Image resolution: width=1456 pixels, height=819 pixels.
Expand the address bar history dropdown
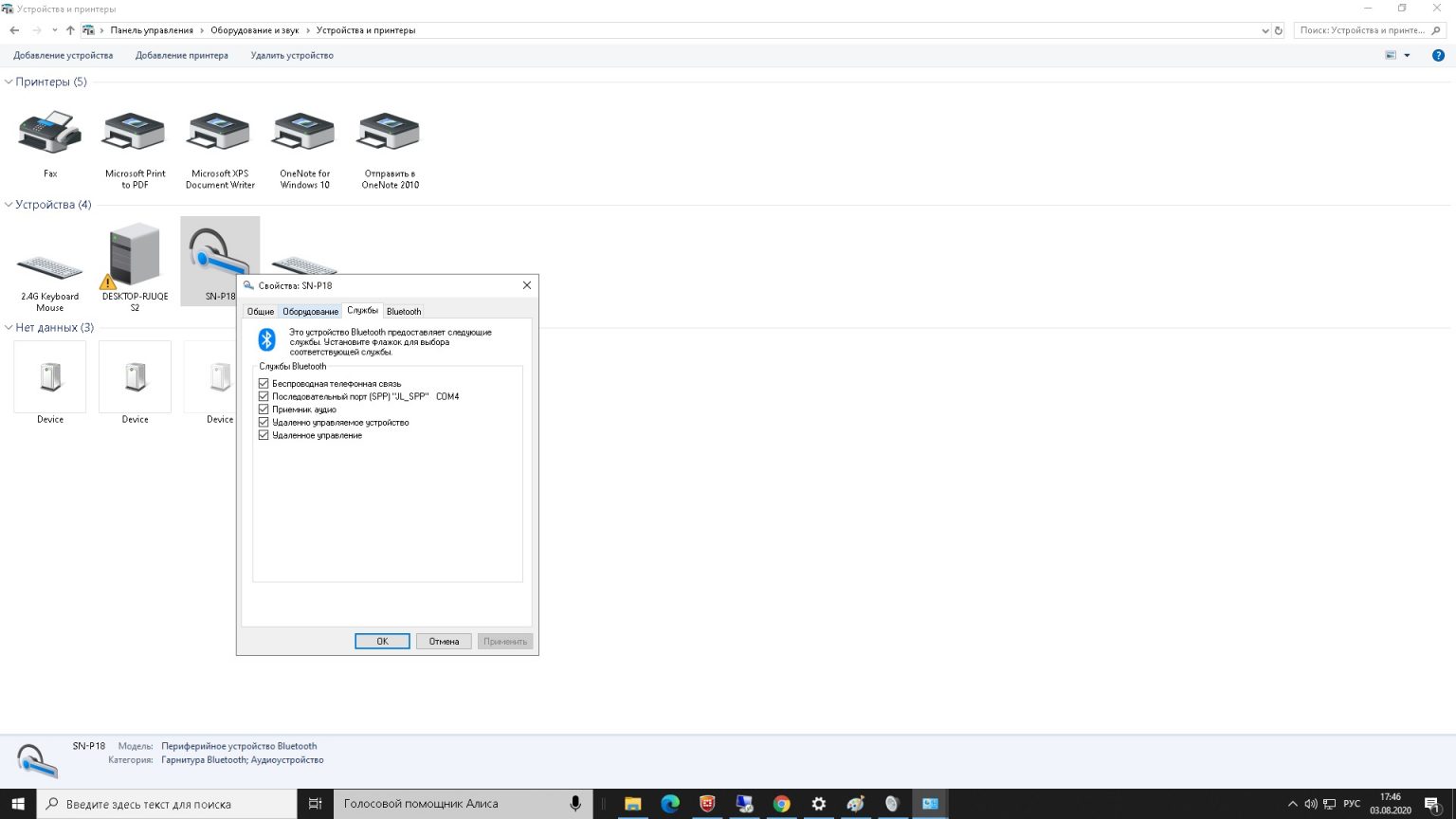coord(1265,30)
